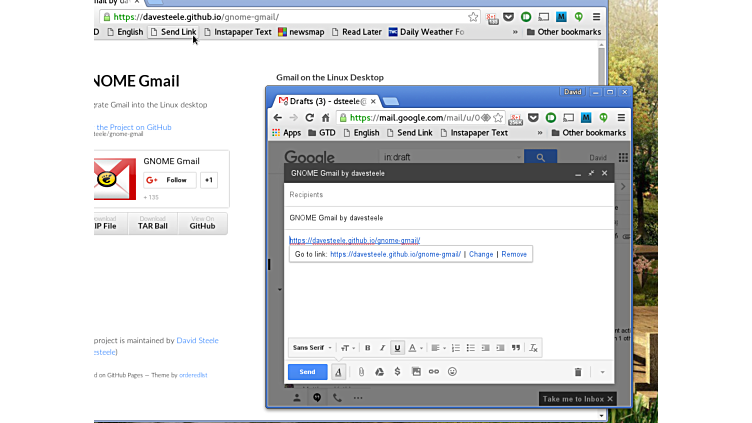Remove formatting with the Tx icon

[x=533, y=348]
